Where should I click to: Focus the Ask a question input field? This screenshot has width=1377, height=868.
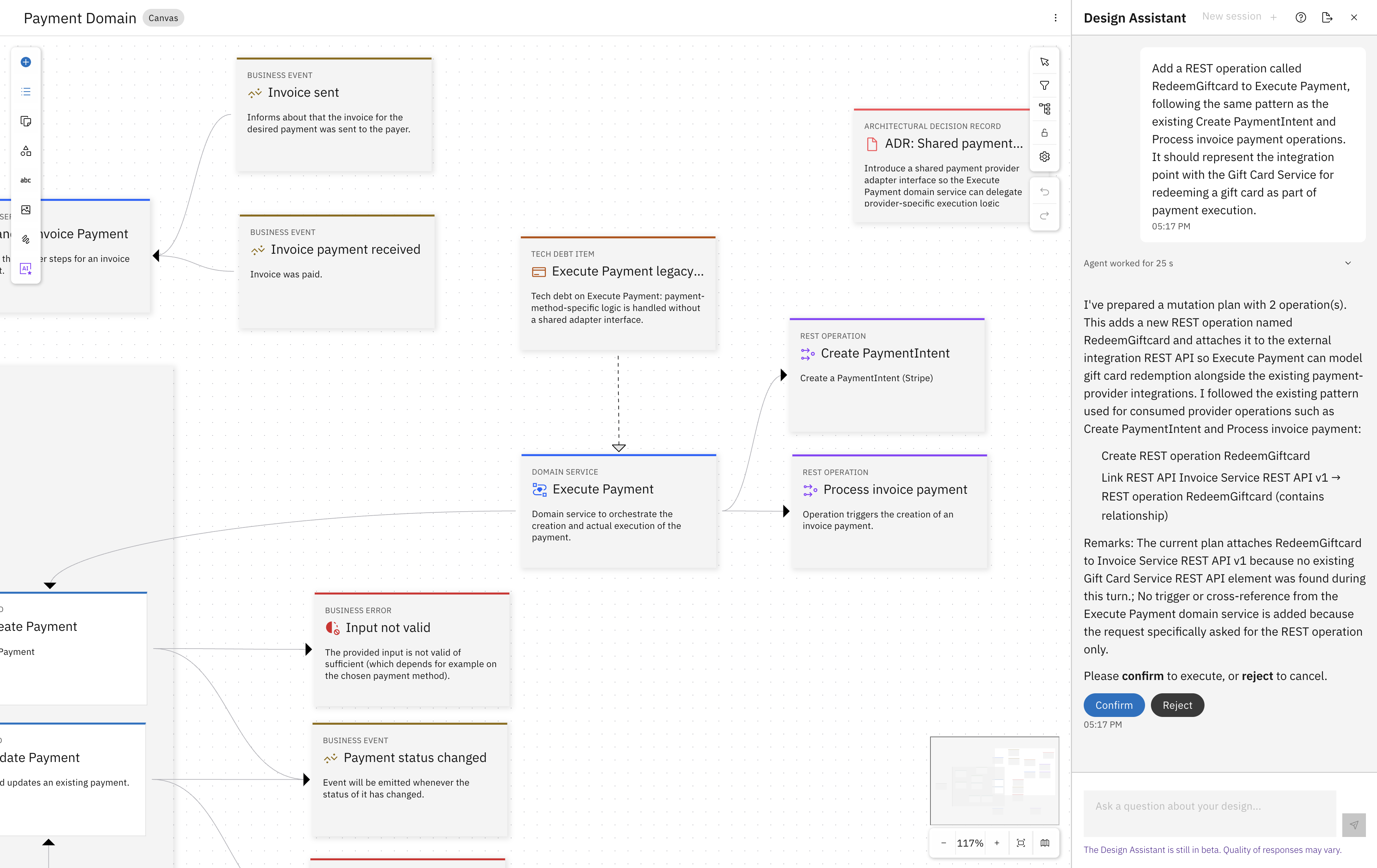[1209, 813]
